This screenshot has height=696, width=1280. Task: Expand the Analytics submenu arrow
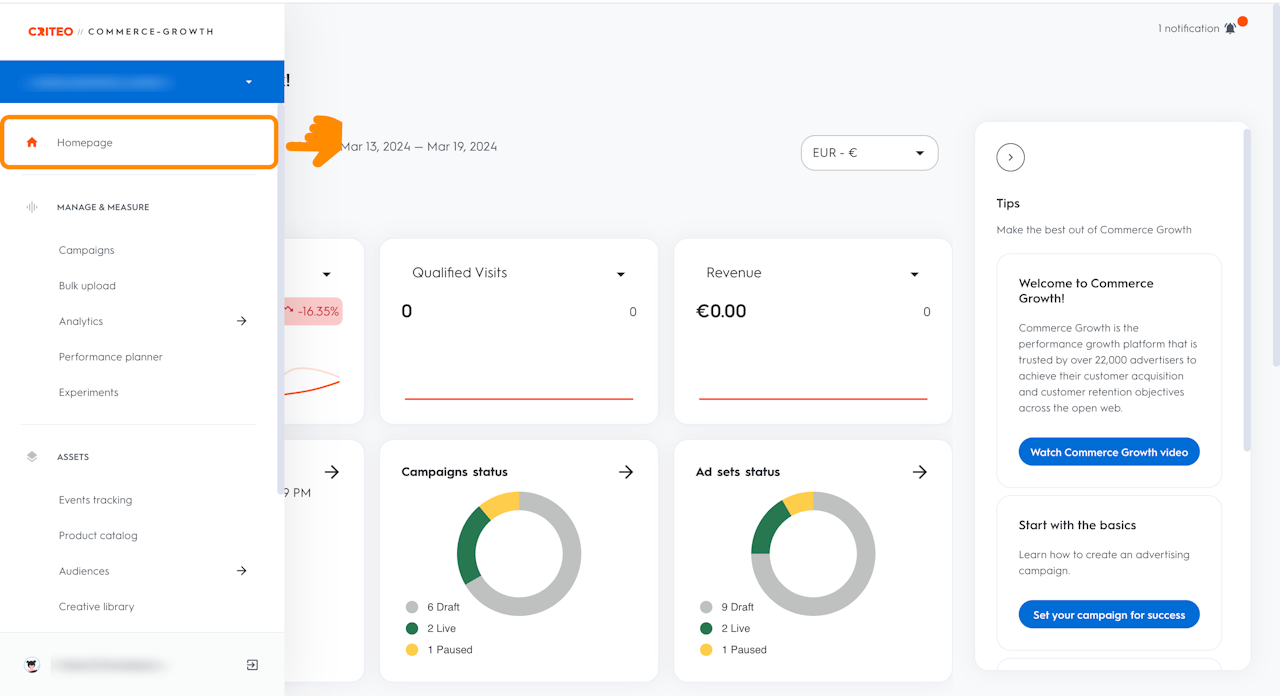pos(241,321)
